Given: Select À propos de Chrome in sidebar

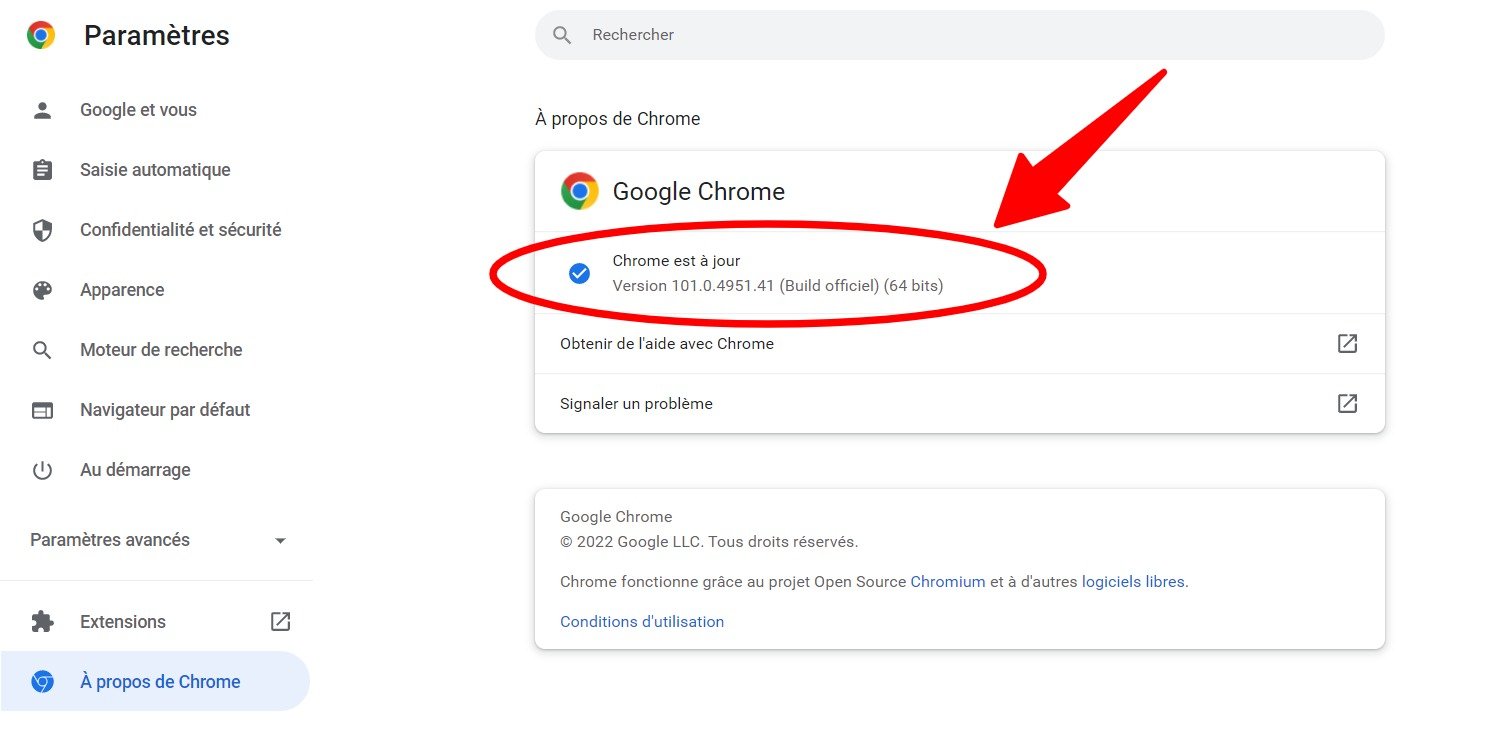Looking at the screenshot, I should click(x=160, y=682).
